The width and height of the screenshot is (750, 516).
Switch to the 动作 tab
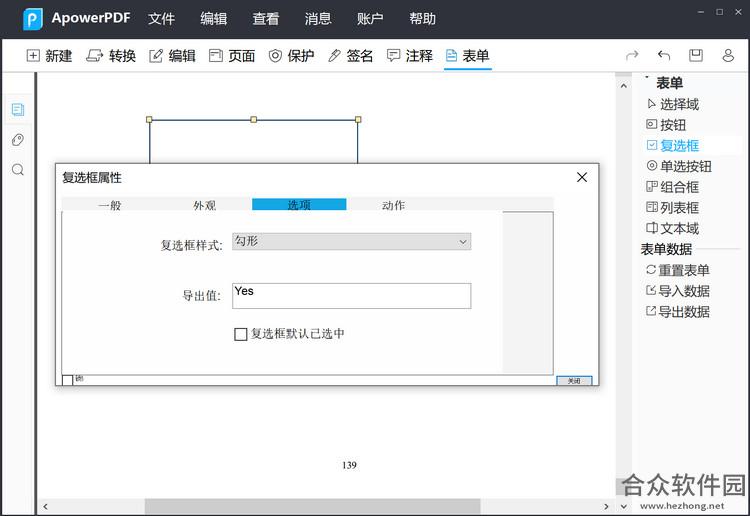[393, 205]
